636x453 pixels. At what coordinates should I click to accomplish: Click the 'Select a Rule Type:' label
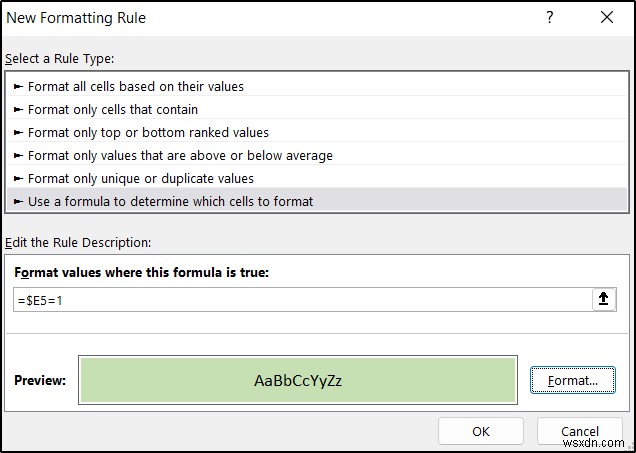pos(60,59)
